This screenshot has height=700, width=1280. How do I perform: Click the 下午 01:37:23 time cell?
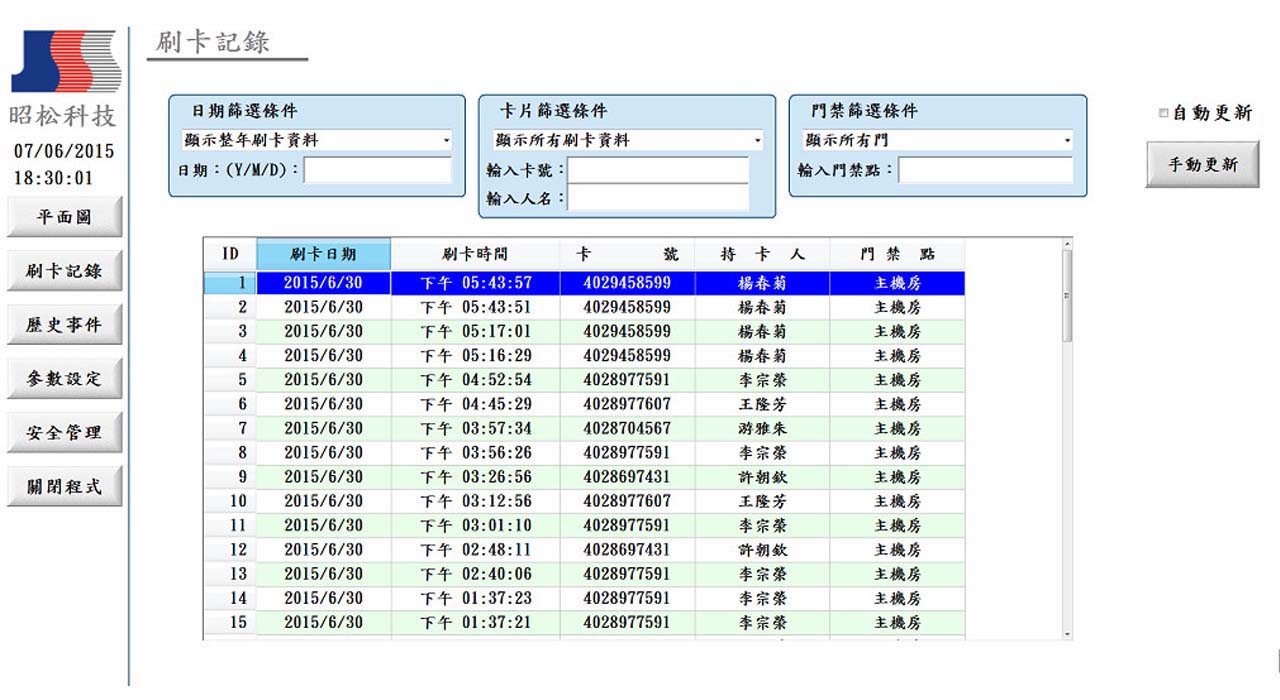pos(475,598)
